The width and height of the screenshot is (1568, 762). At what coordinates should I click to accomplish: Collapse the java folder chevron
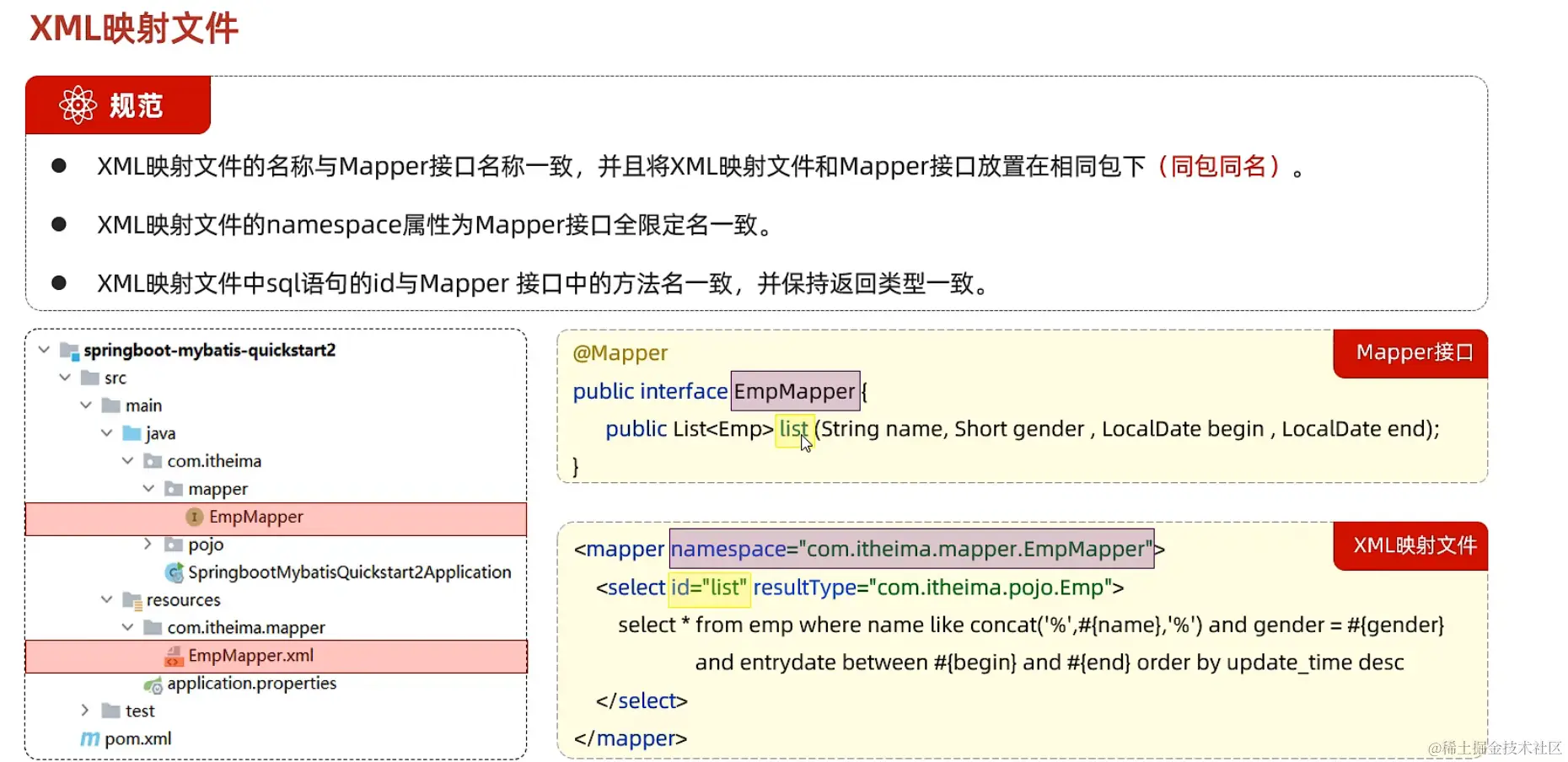[x=106, y=432]
